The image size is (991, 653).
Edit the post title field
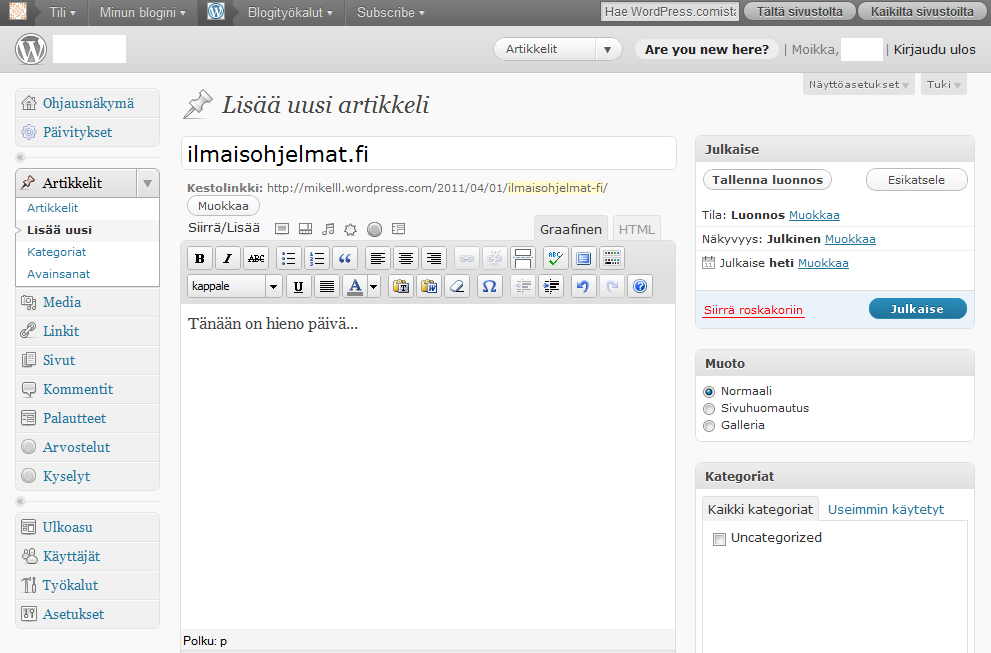tap(429, 154)
